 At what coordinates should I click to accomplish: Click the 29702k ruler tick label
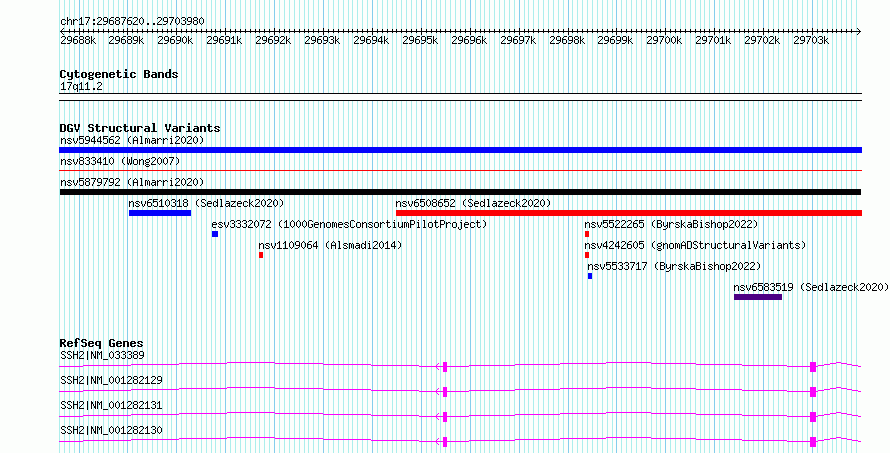click(x=762, y=40)
